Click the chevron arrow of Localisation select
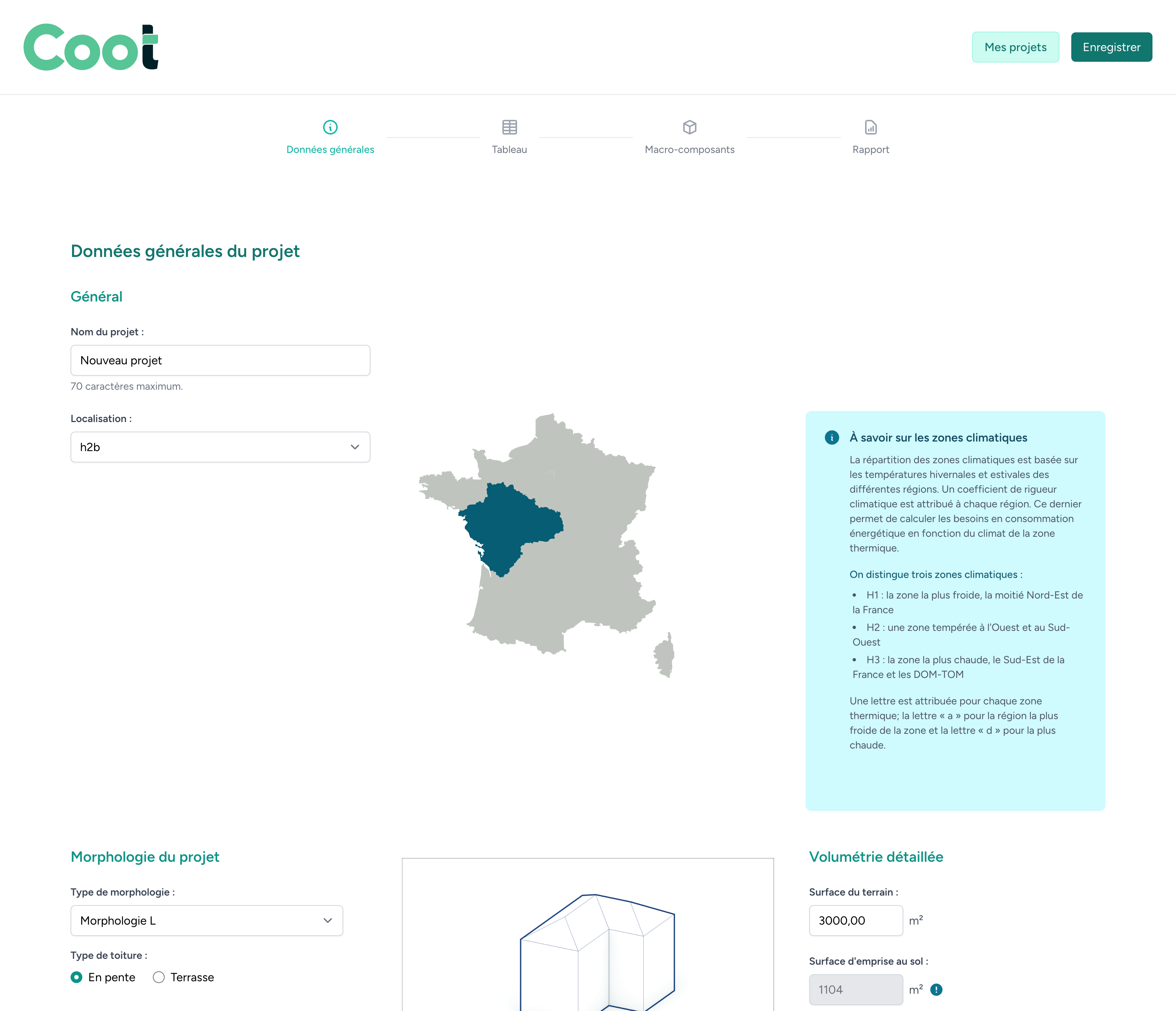The width and height of the screenshot is (1176, 1011). pos(355,447)
